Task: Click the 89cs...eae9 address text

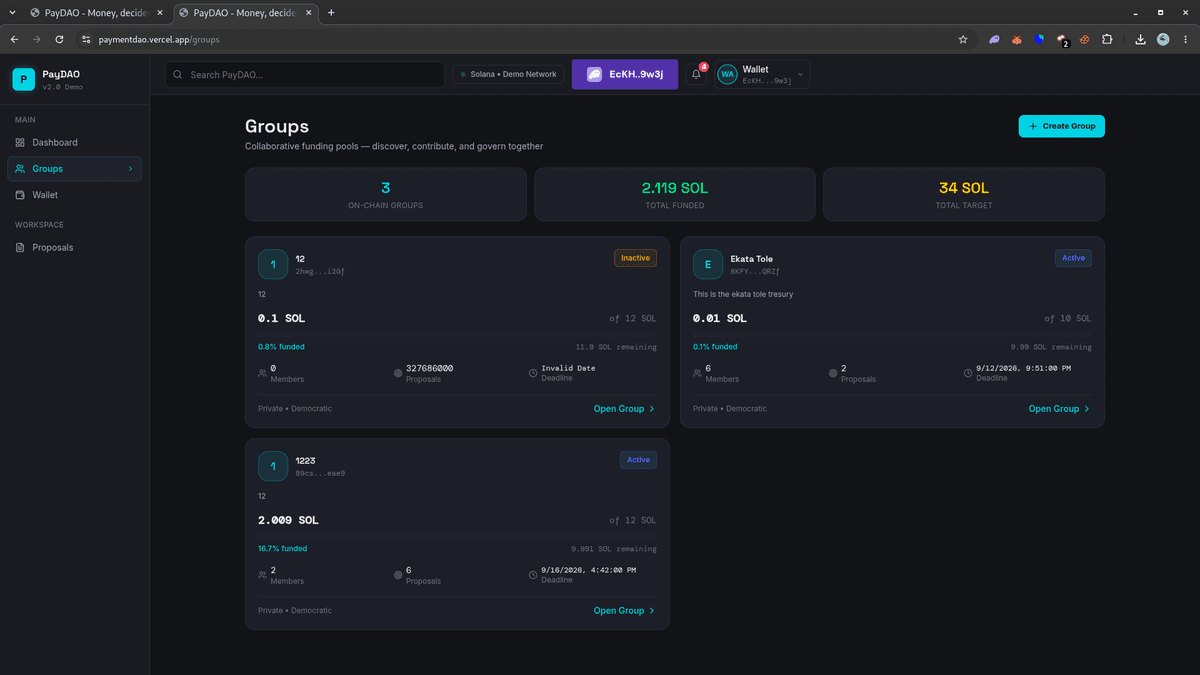Action: click(320, 473)
